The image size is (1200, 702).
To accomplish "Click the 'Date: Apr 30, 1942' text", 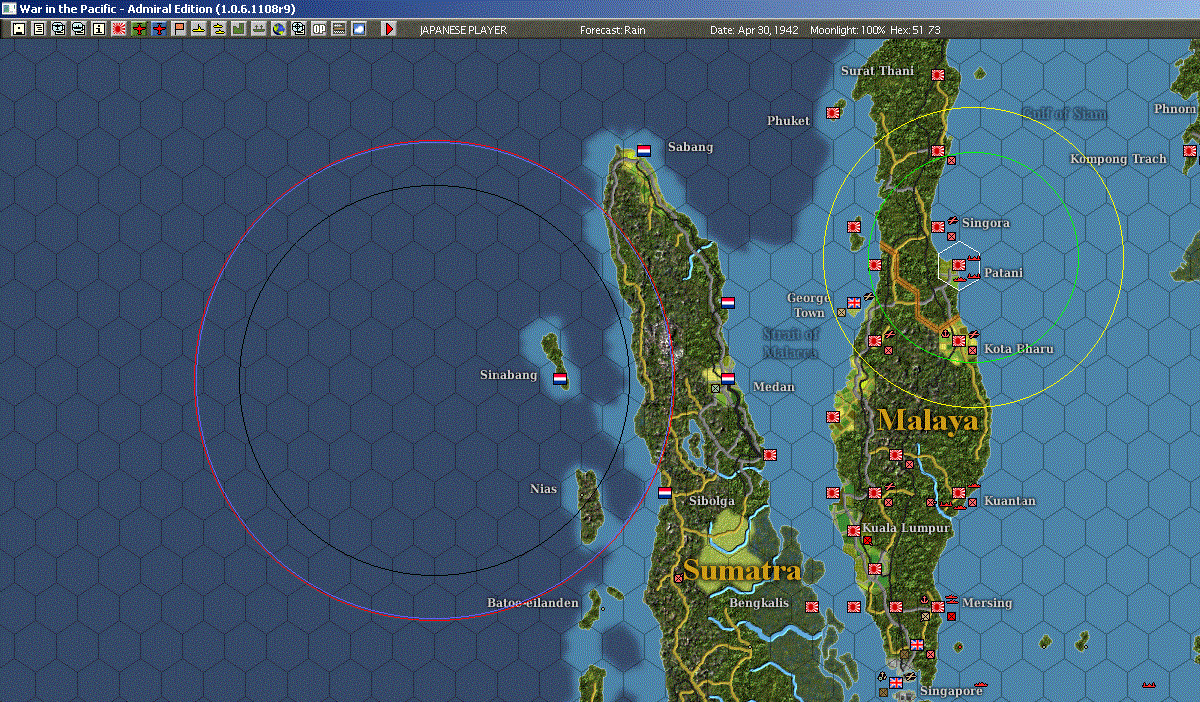I will pos(754,30).
